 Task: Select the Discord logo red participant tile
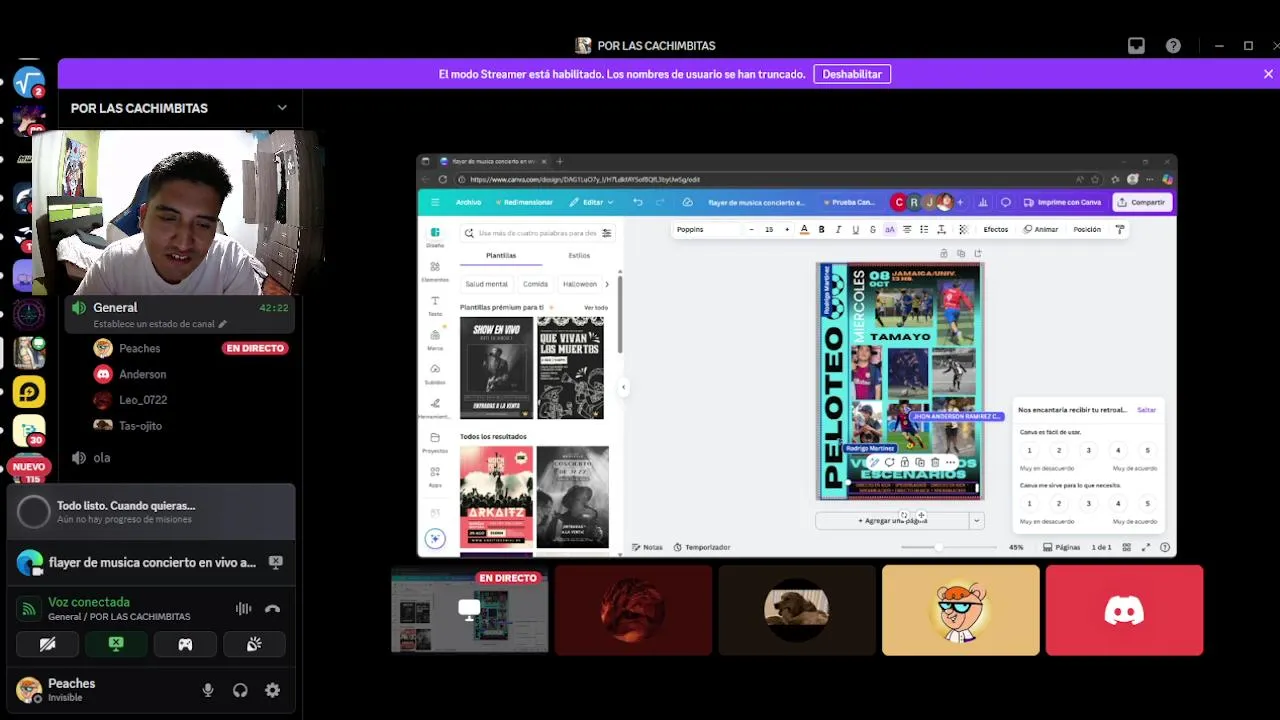1124,610
